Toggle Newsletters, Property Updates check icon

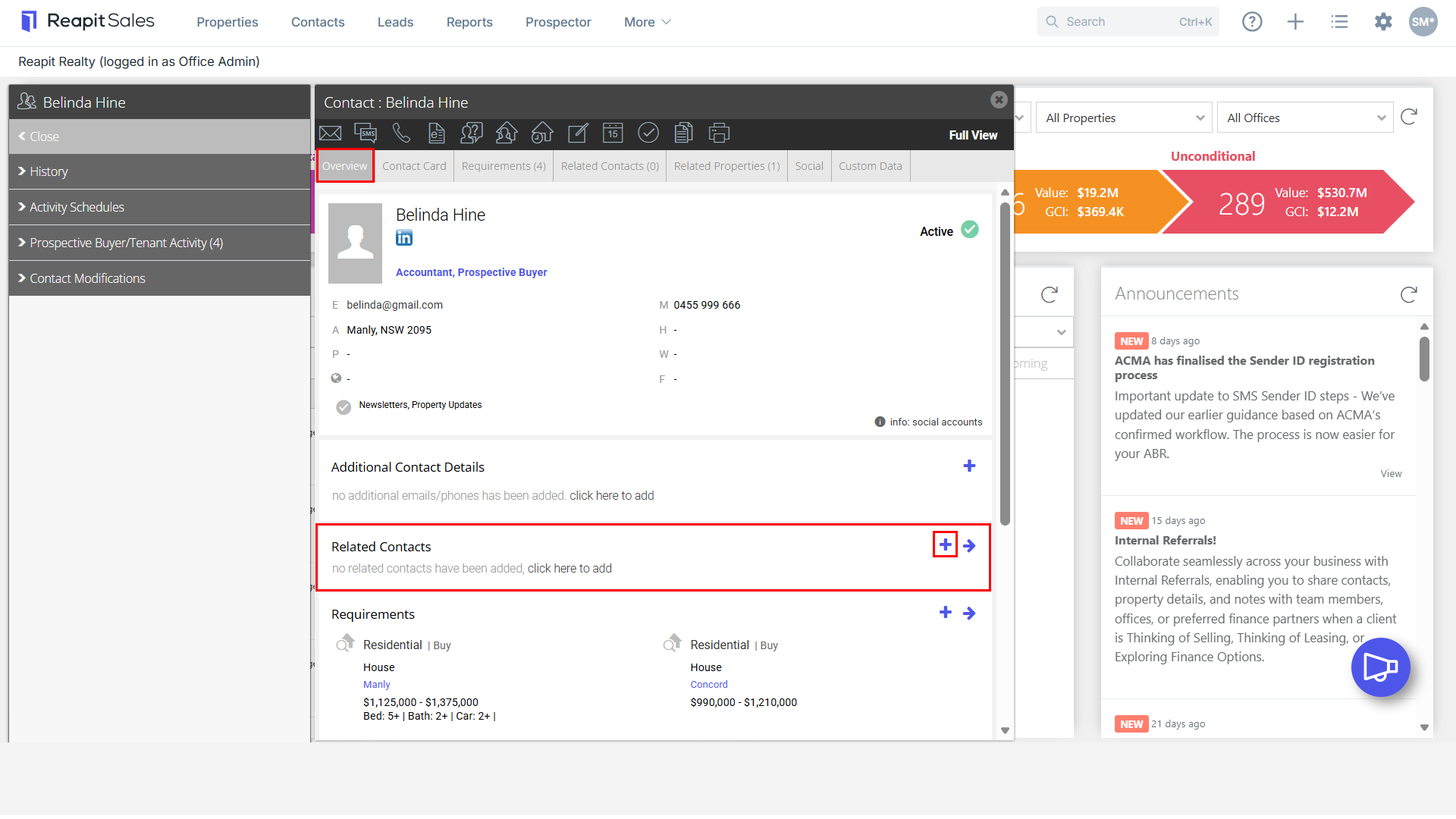[x=344, y=407]
